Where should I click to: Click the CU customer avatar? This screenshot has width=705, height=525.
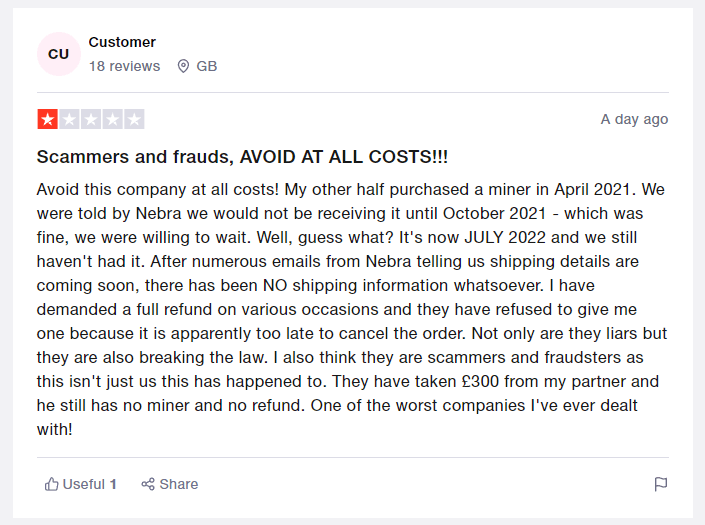tap(59, 54)
